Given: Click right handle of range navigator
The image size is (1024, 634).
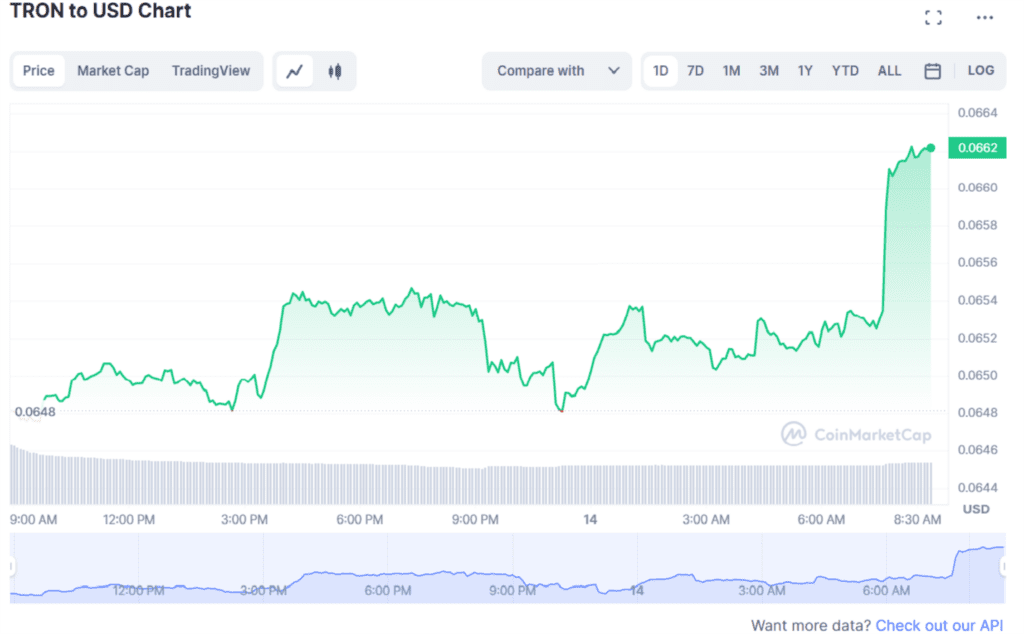Looking at the screenshot, I should pyautogui.click(x=1004, y=567).
